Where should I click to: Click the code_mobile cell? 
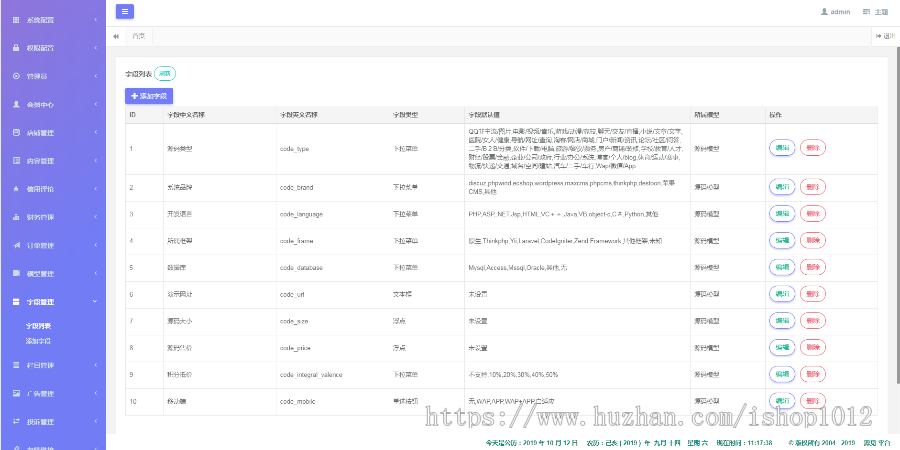coord(332,401)
